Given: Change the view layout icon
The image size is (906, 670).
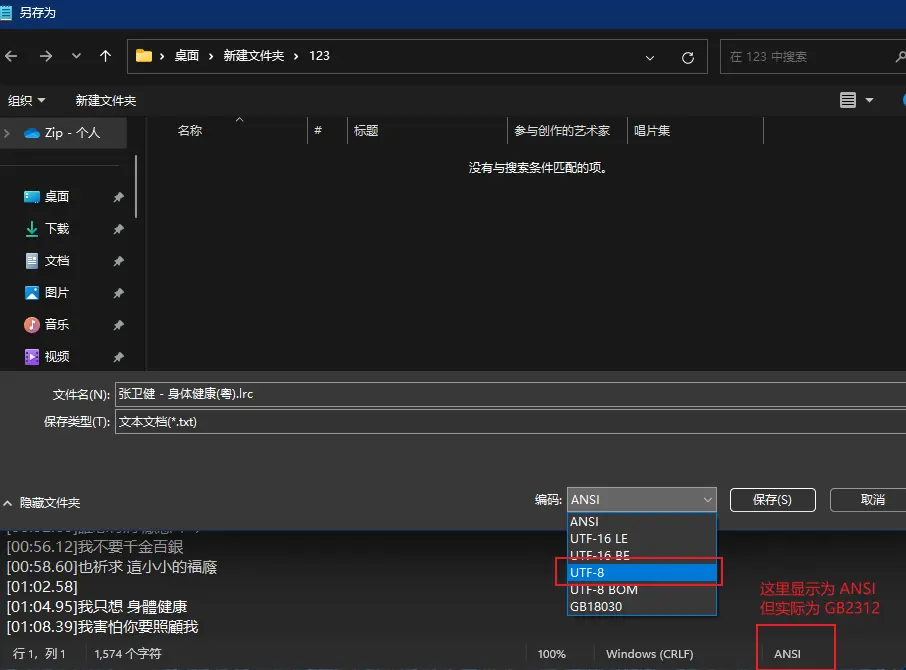Looking at the screenshot, I should click(848, 100).
